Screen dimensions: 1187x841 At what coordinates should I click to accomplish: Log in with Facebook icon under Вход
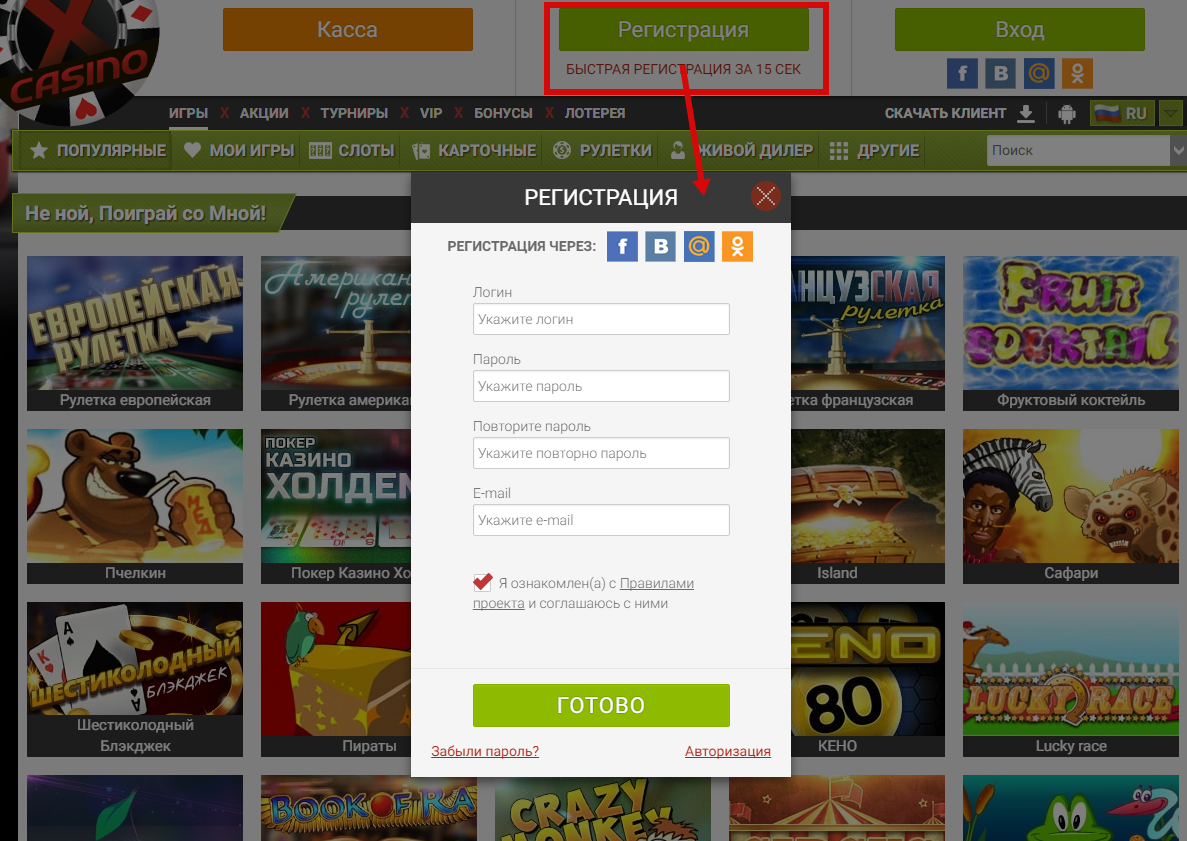(962, 73)
